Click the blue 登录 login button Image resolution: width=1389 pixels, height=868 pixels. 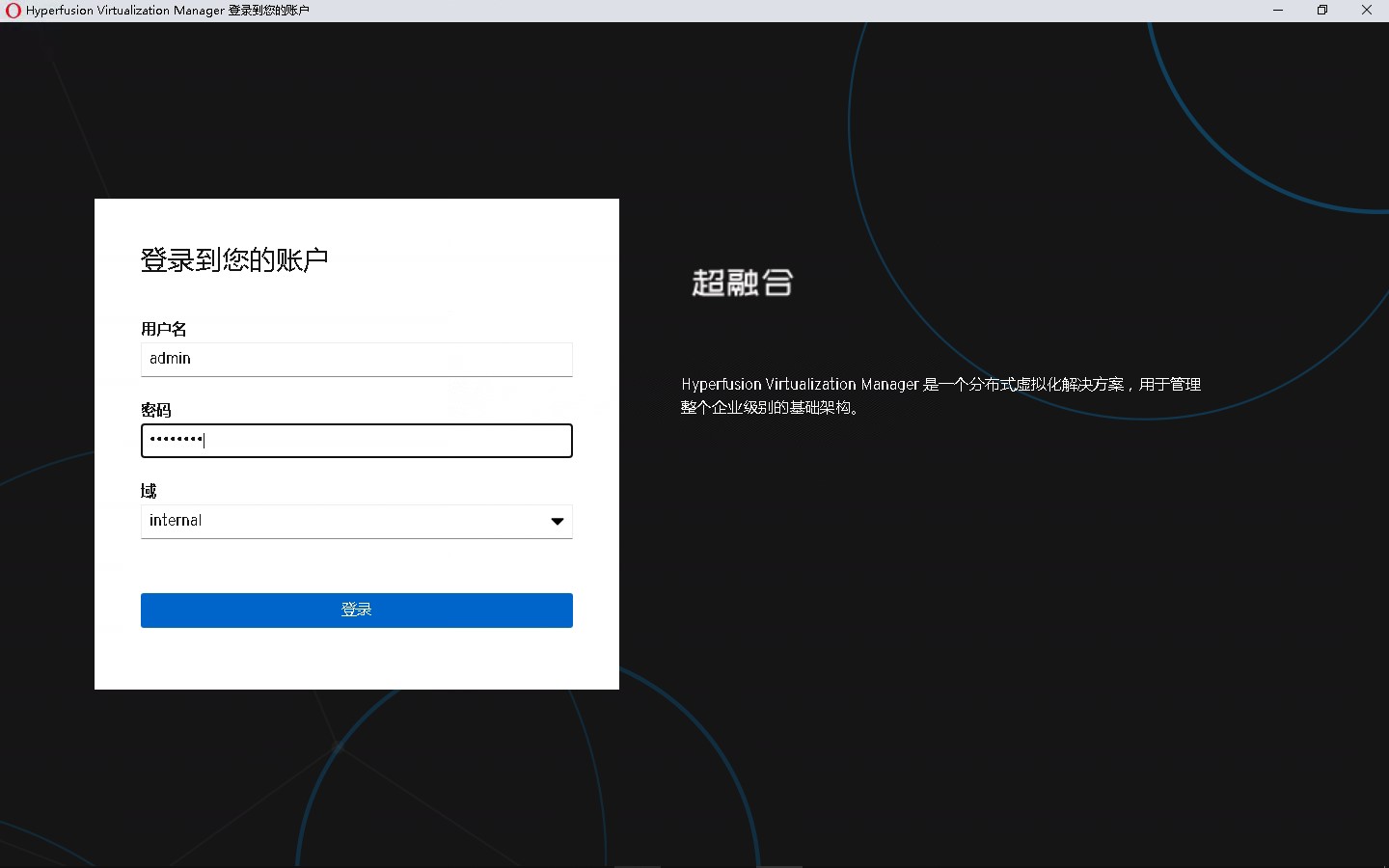pos(356,610)
